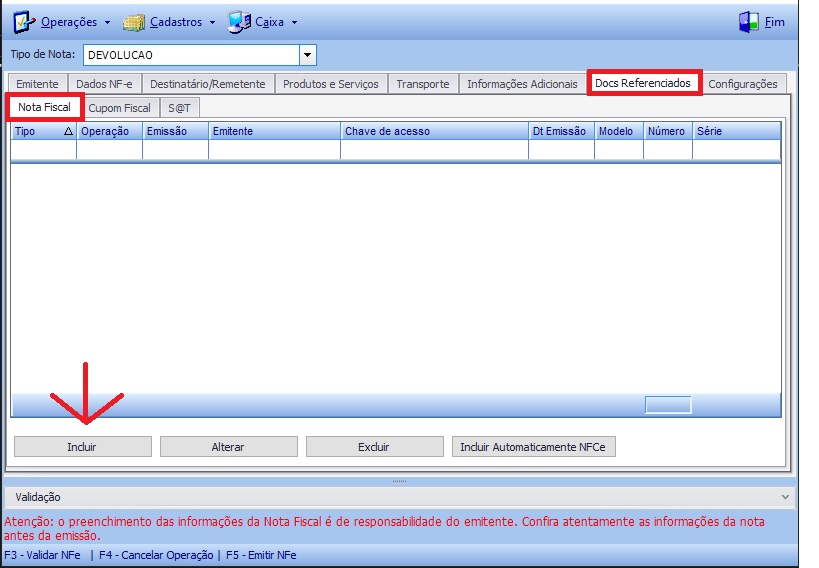Open the Informações Adicionais tab
Screen dimensions: 819x568
(522, 84)
